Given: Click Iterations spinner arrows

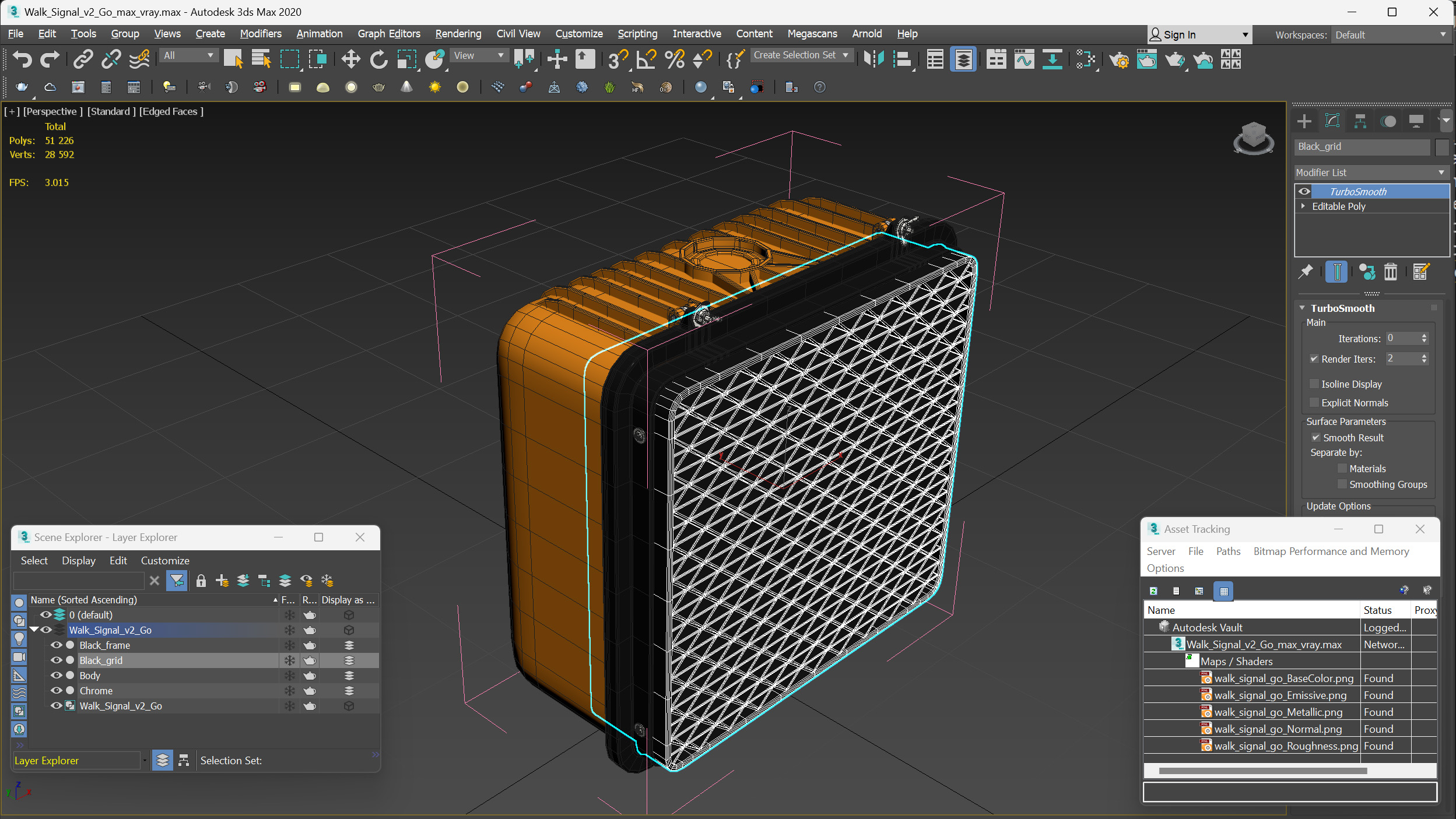Looking at the screenshot, I should 1424,339.
